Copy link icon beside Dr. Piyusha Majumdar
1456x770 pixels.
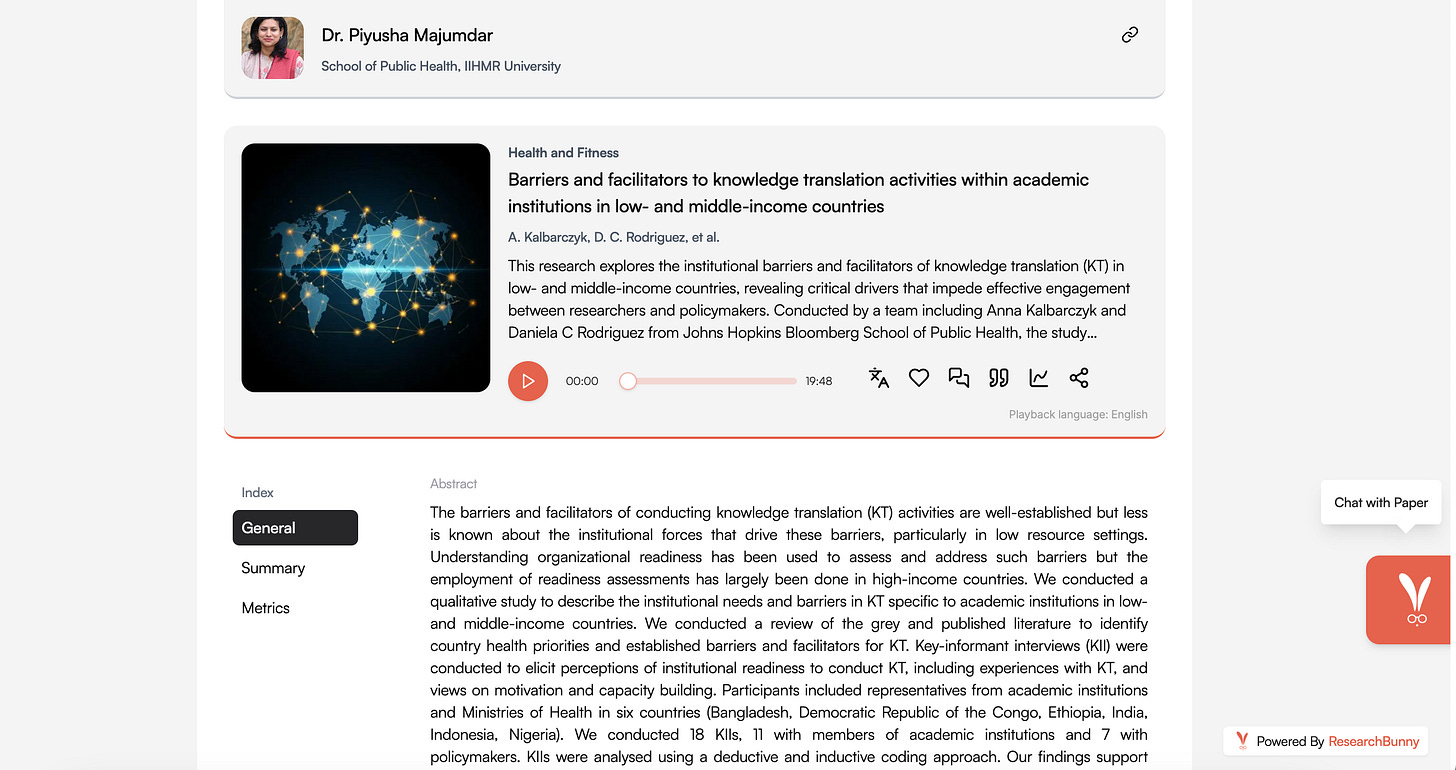[x=1130, y=35]
